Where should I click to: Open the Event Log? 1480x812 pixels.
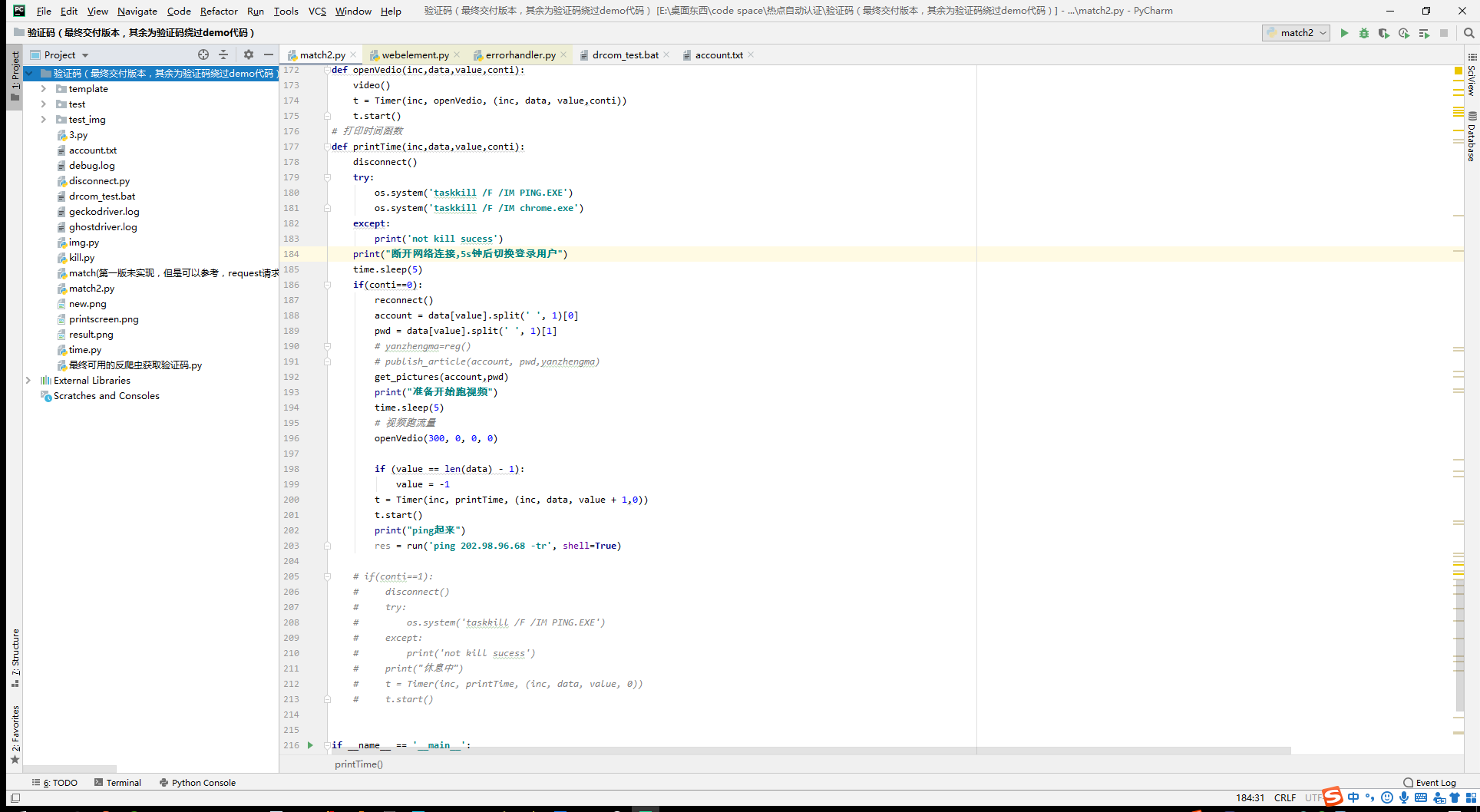coord(1429,783)
